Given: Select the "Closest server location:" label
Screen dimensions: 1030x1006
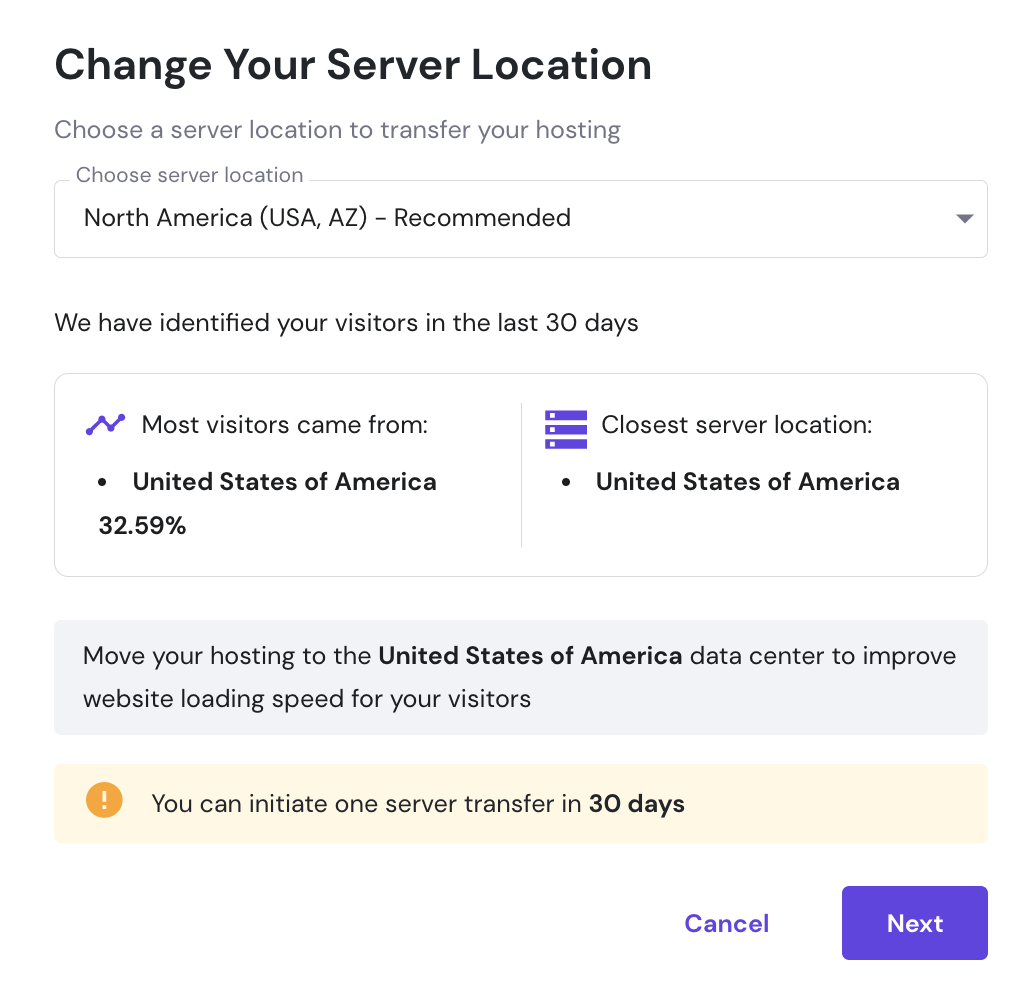Looking at the screenshot, I should 736,425.
